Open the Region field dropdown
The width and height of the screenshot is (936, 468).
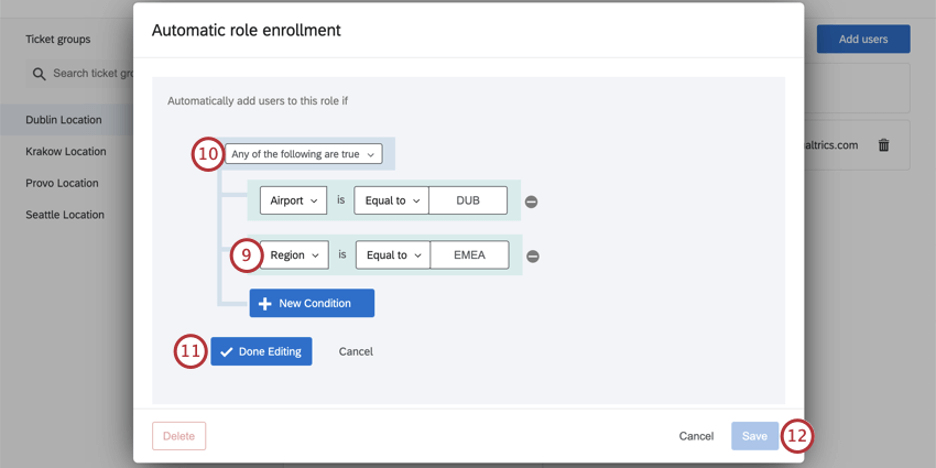294,255
